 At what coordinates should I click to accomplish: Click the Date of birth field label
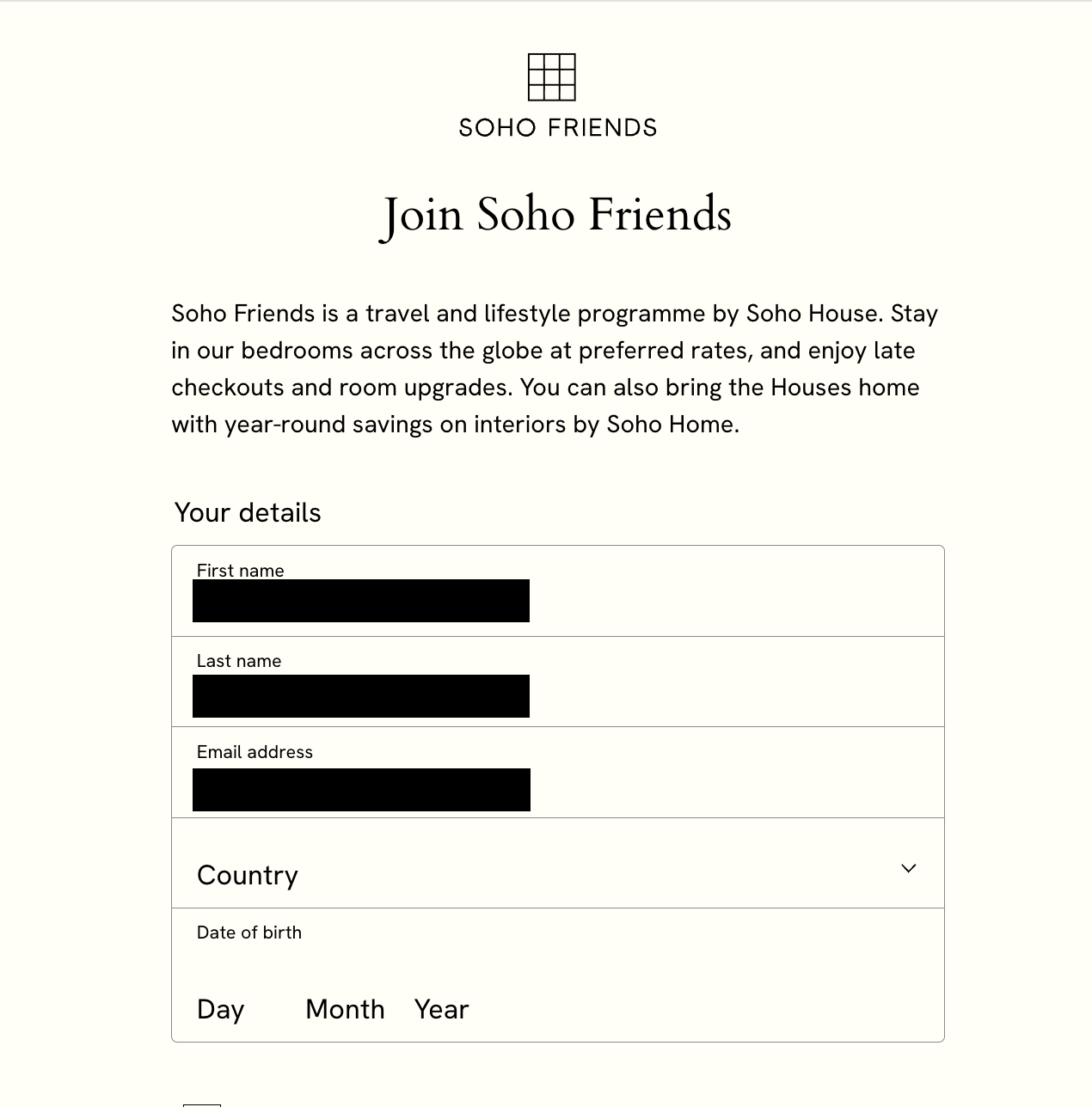(x=248, y=932)
